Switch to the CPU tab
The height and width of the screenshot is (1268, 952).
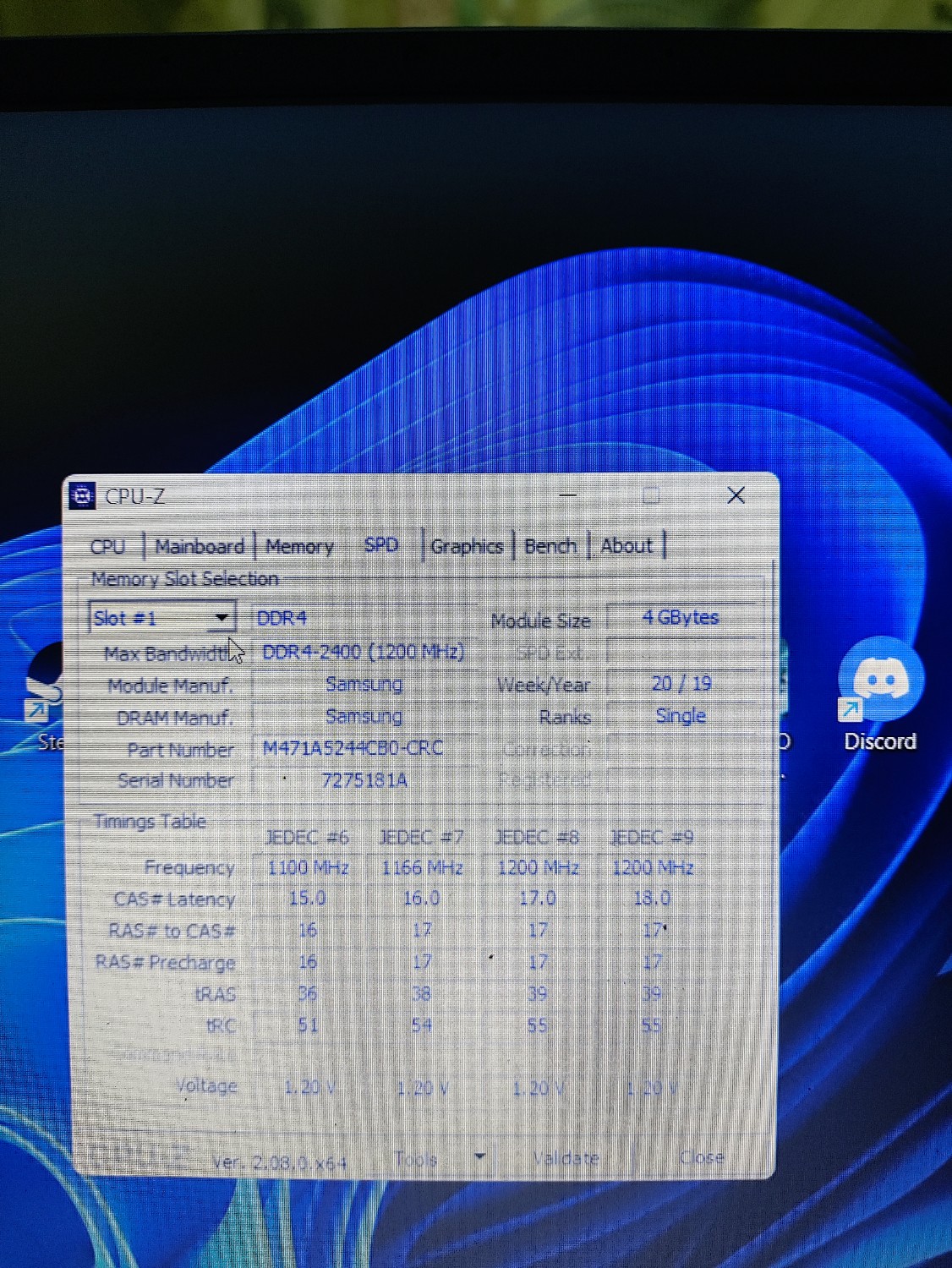coord(108,546)
